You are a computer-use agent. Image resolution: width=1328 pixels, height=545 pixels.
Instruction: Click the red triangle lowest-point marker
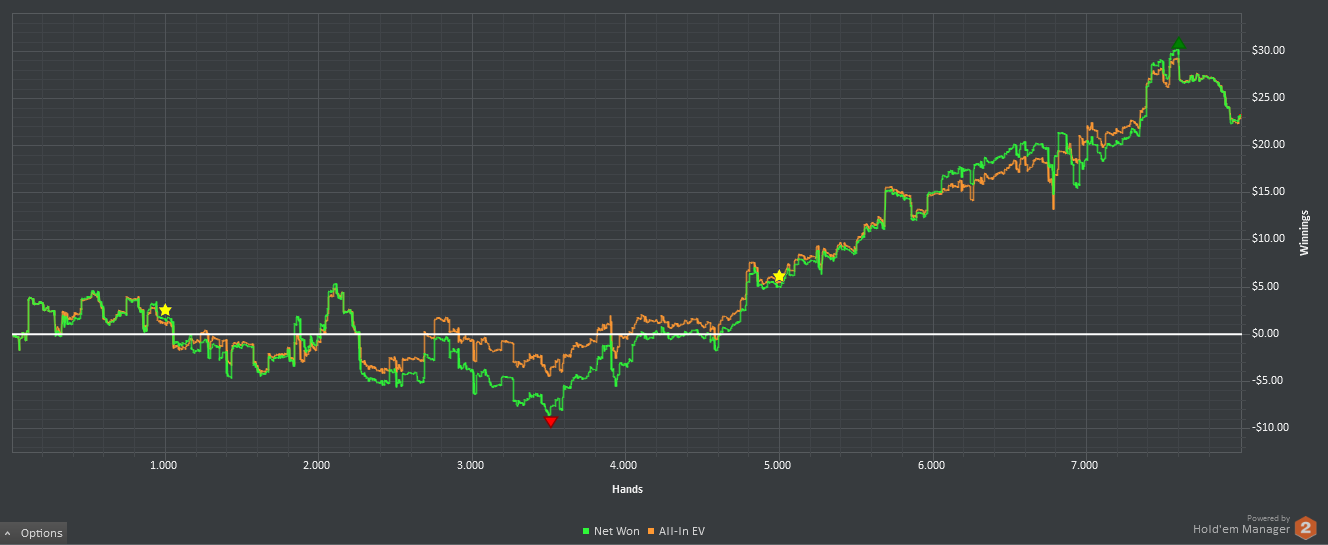point(551,421)
